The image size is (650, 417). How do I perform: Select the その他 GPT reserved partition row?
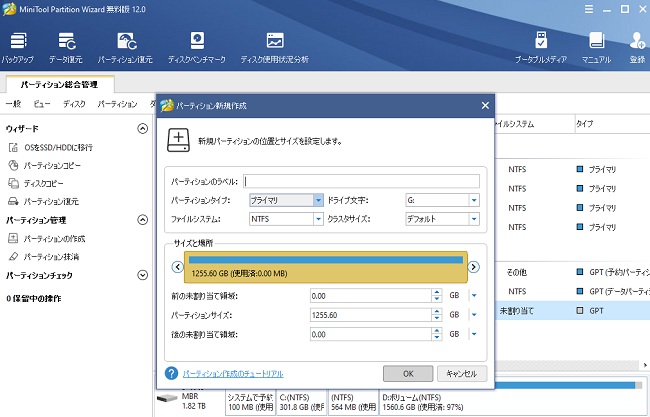click(572, 272)
